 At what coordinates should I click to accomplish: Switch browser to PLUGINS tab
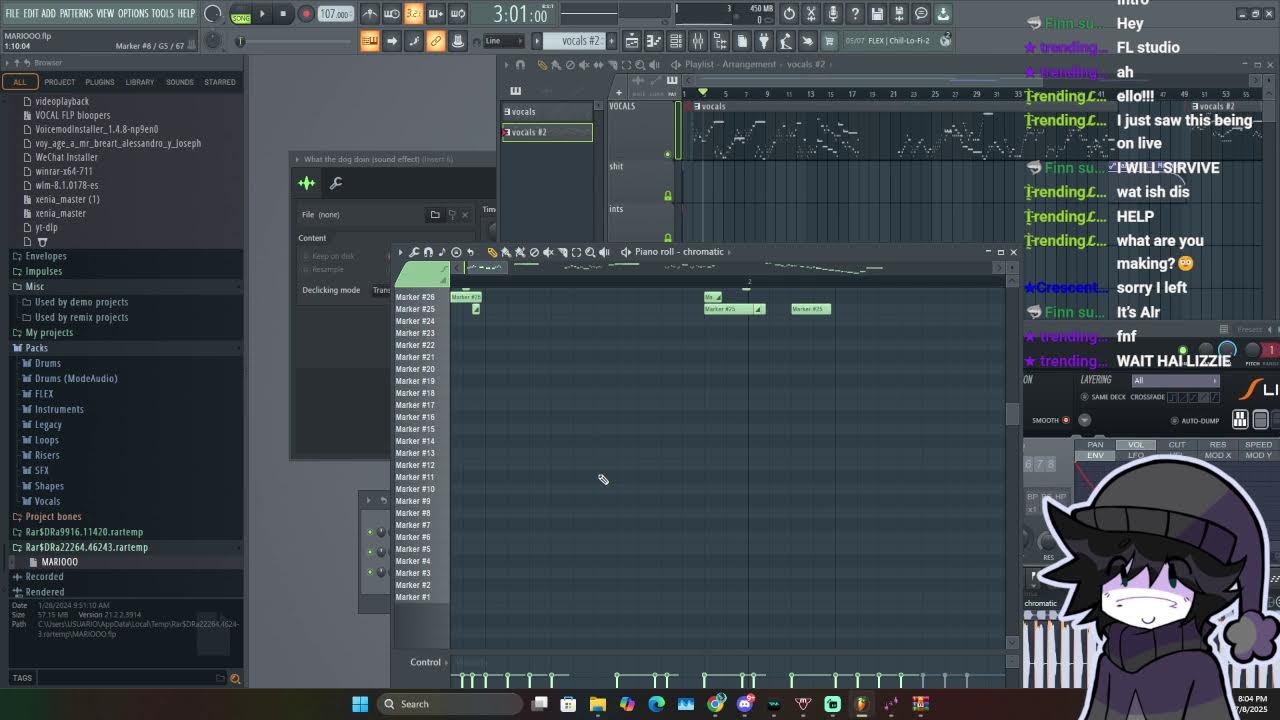coord(99,82)
